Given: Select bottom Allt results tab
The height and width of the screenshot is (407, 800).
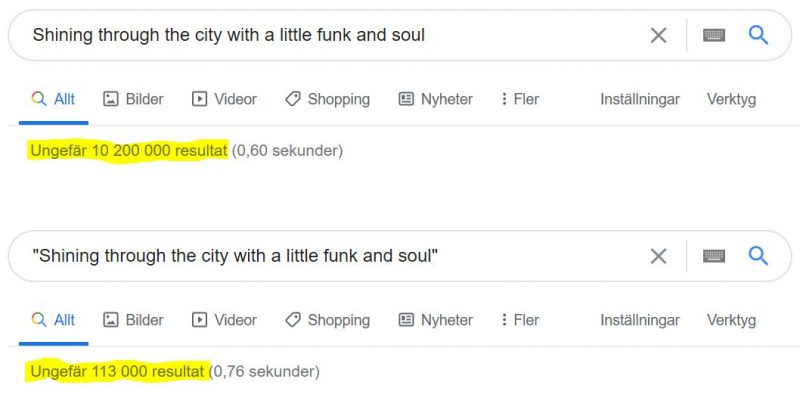Looking at the screenshot, I should 53,320.
